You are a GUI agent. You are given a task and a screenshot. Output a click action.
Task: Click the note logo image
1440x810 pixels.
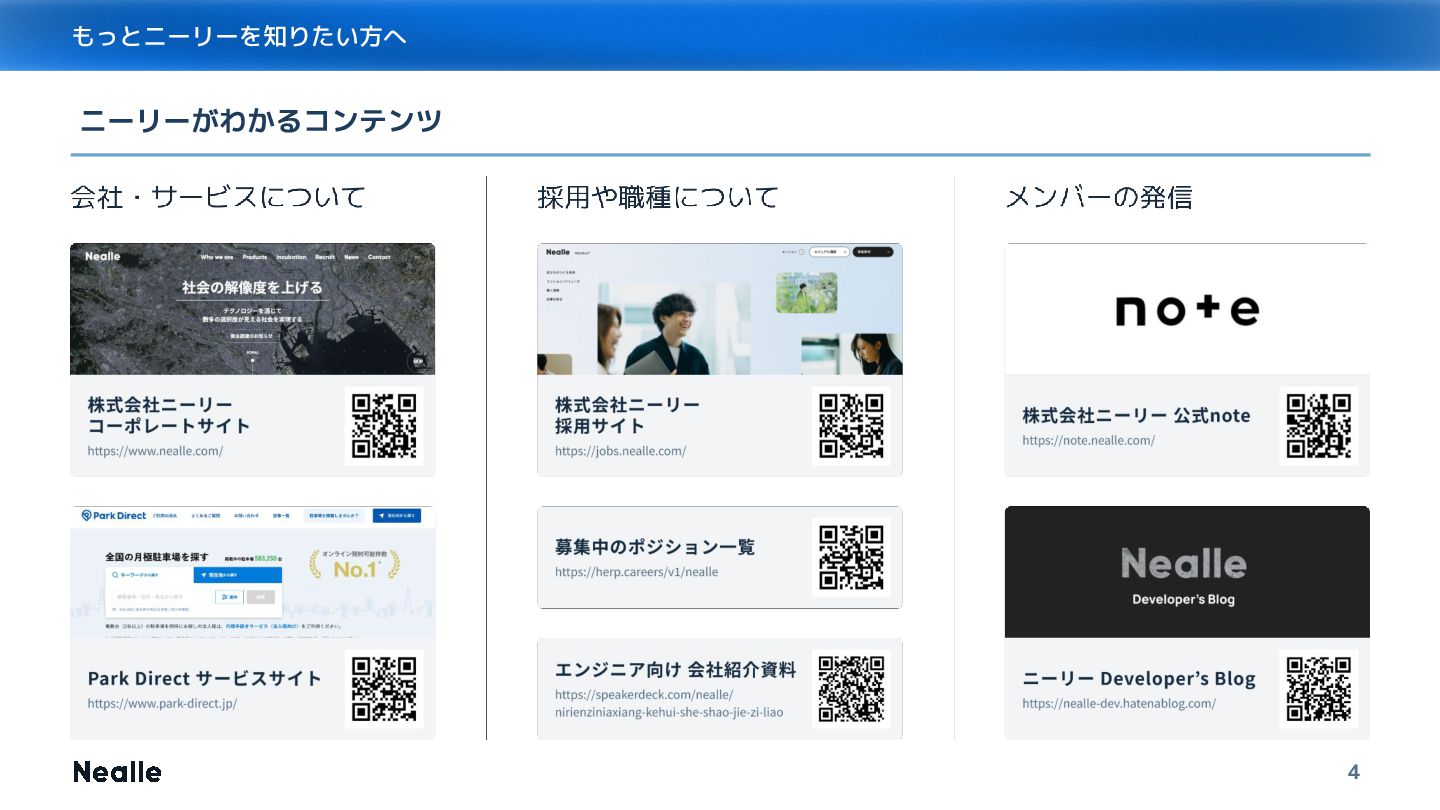[x=1187, y=310]
